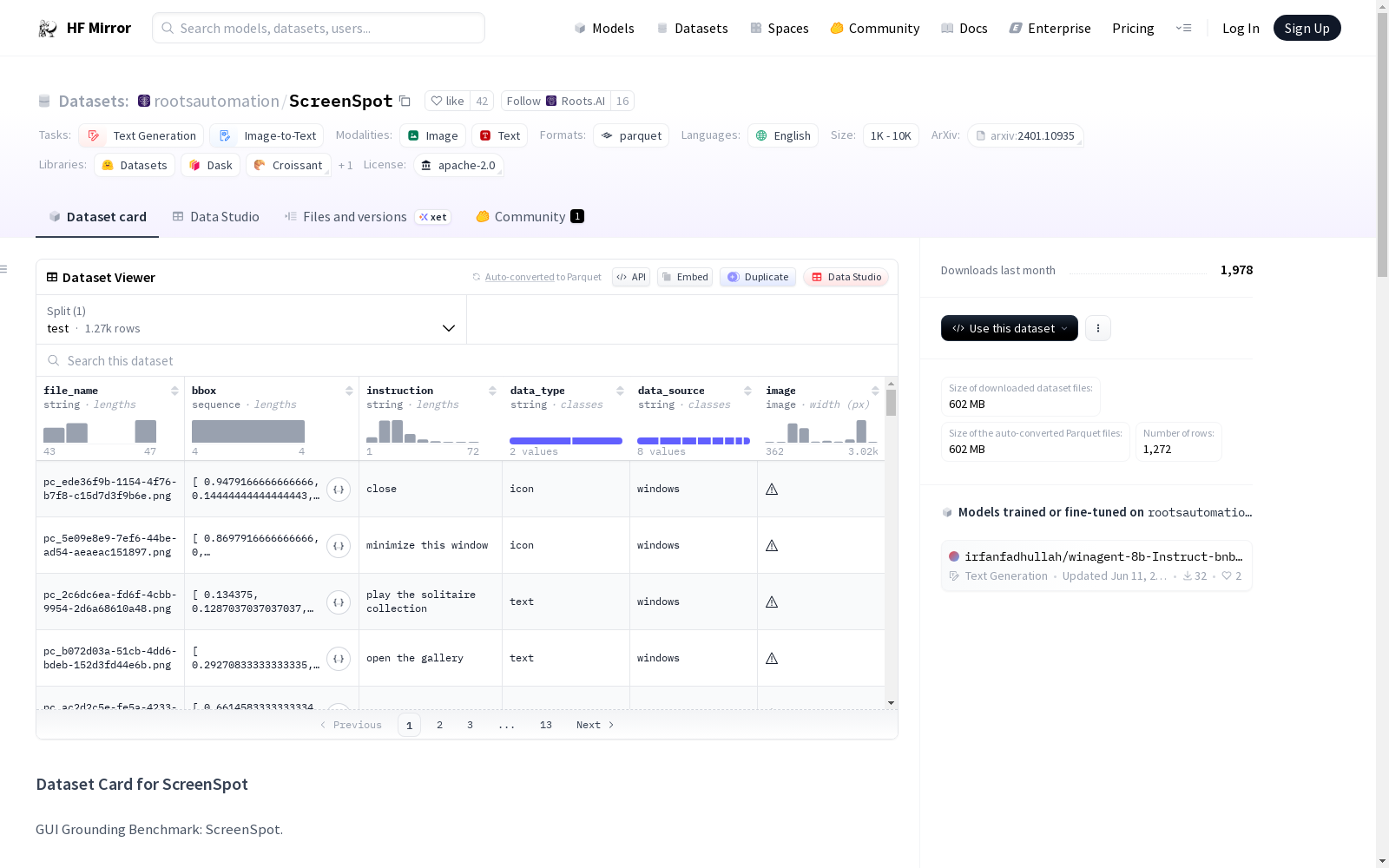Open the Pricing page
This screenshot has height=868, width=1389.
tap(1133, 28)
